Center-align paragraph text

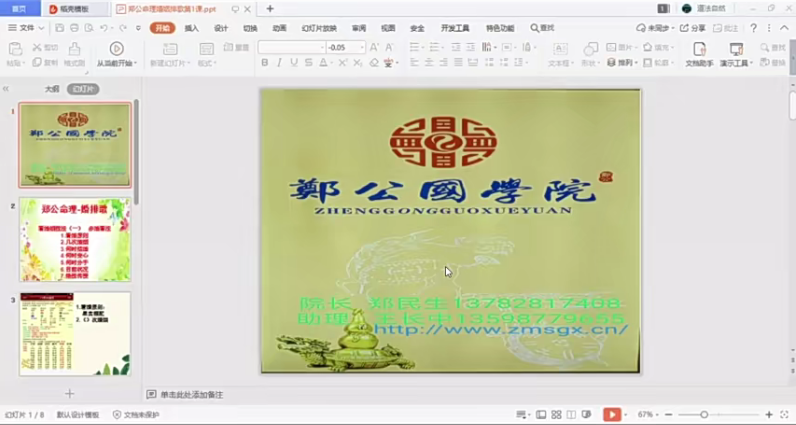coord(429,62)
